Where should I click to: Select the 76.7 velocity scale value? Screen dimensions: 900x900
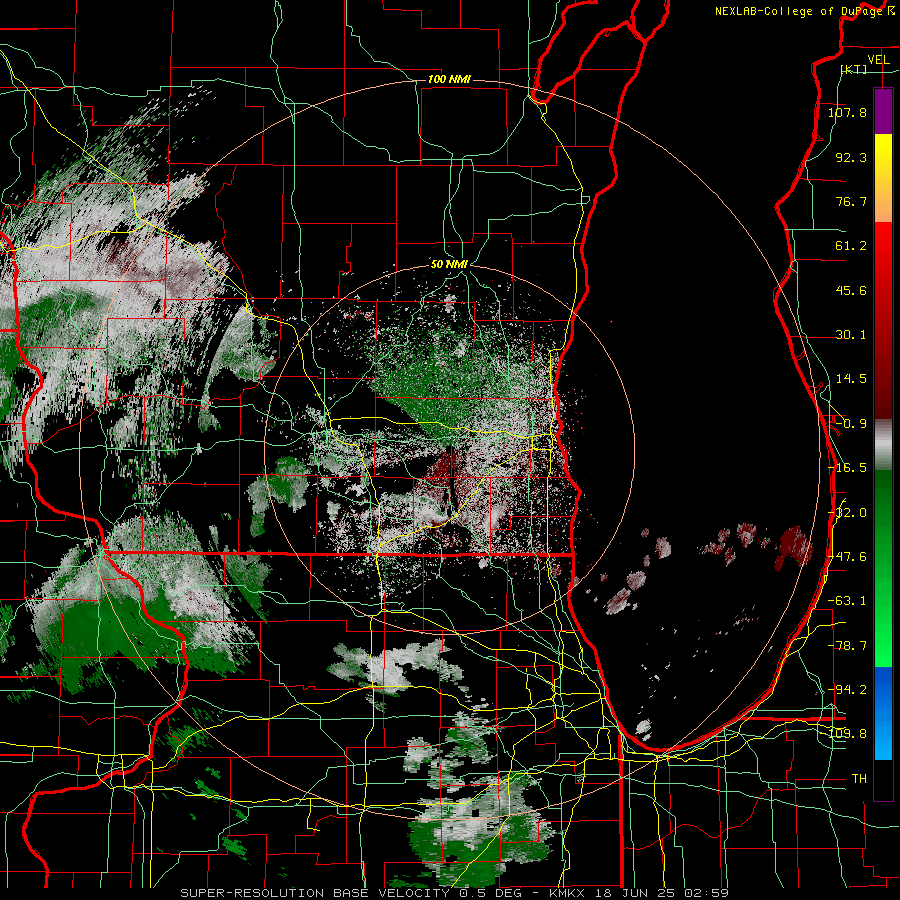(x=851, y=201)
